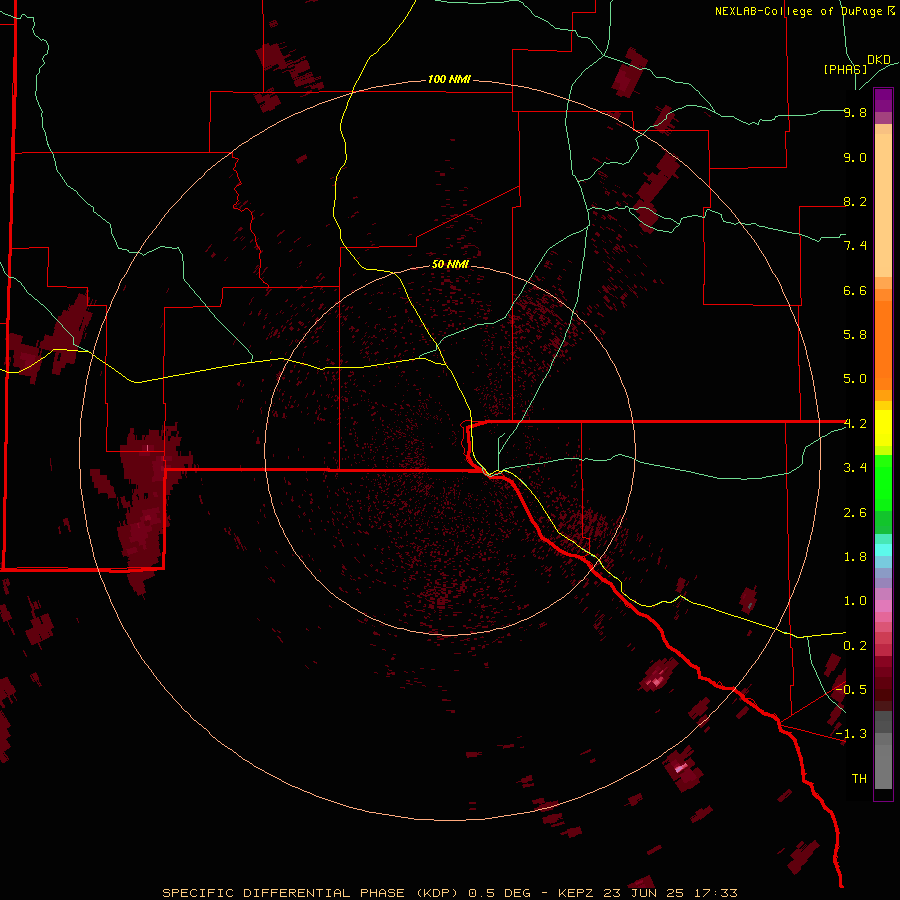Select the 0.2 scale value
The image size is (900, 900).
pyautogui.click(x=855, y=646)
